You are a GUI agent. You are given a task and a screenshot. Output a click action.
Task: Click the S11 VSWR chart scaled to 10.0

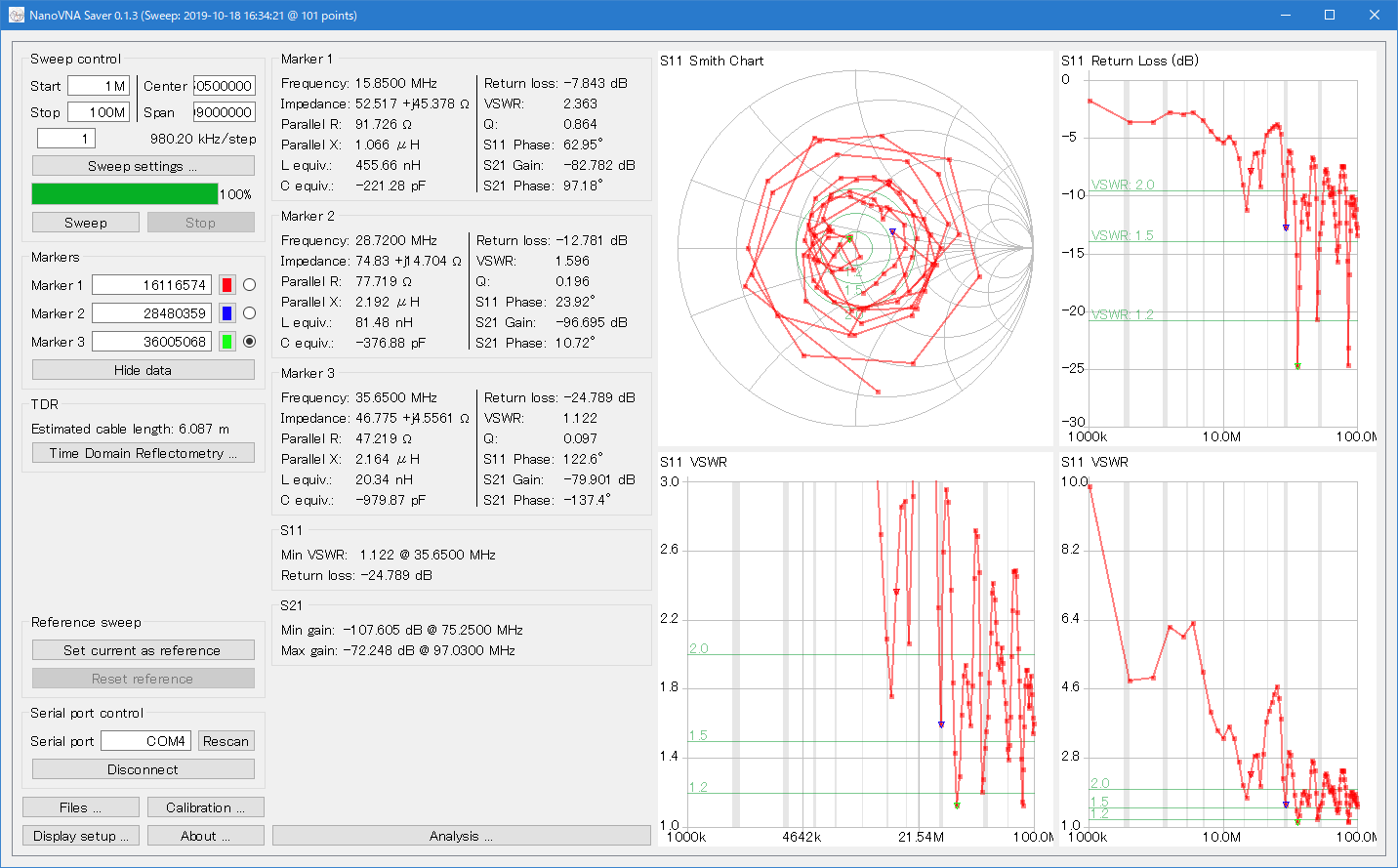(x=1217, y=649)
